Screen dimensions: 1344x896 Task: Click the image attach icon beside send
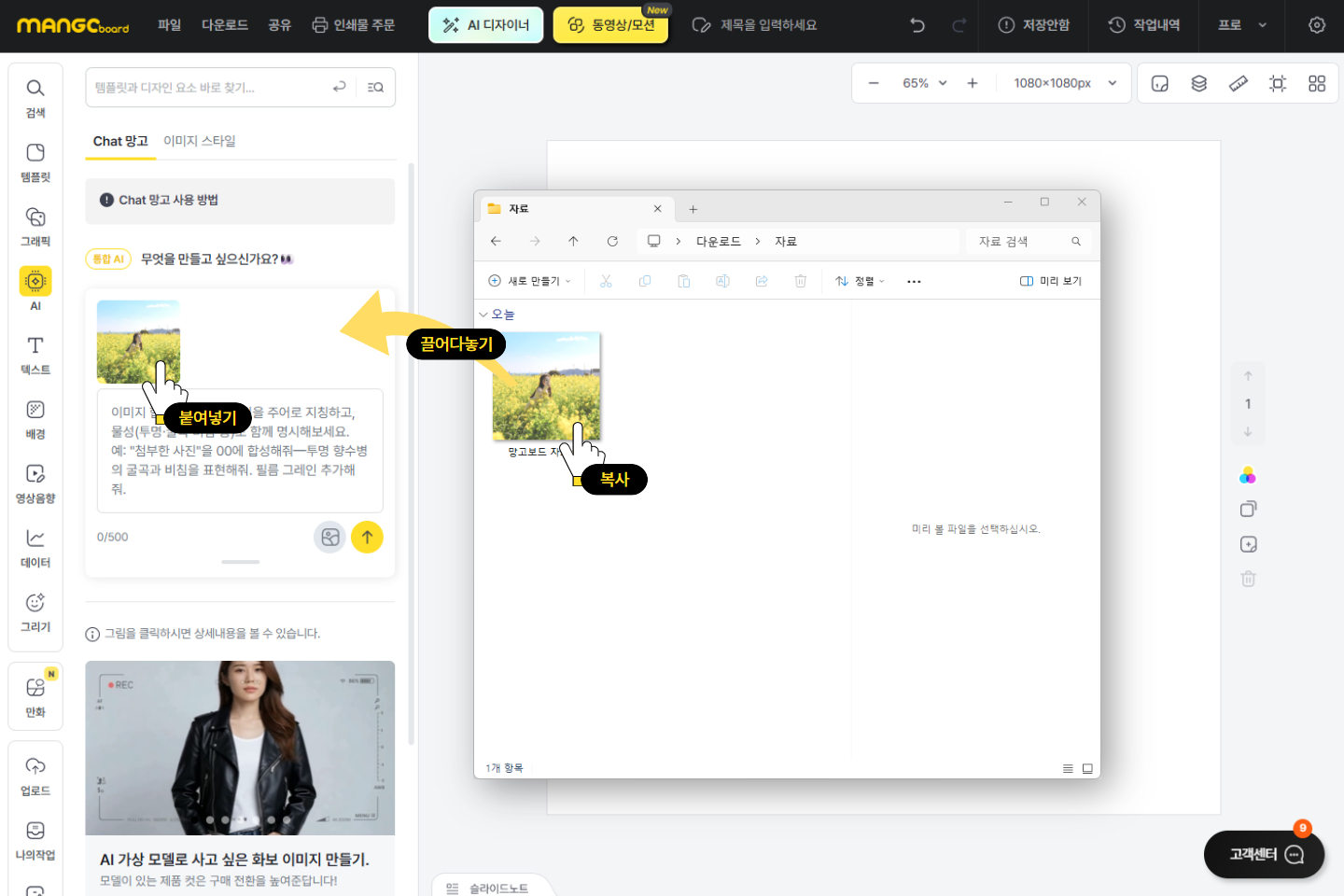(x=329, y=538)
